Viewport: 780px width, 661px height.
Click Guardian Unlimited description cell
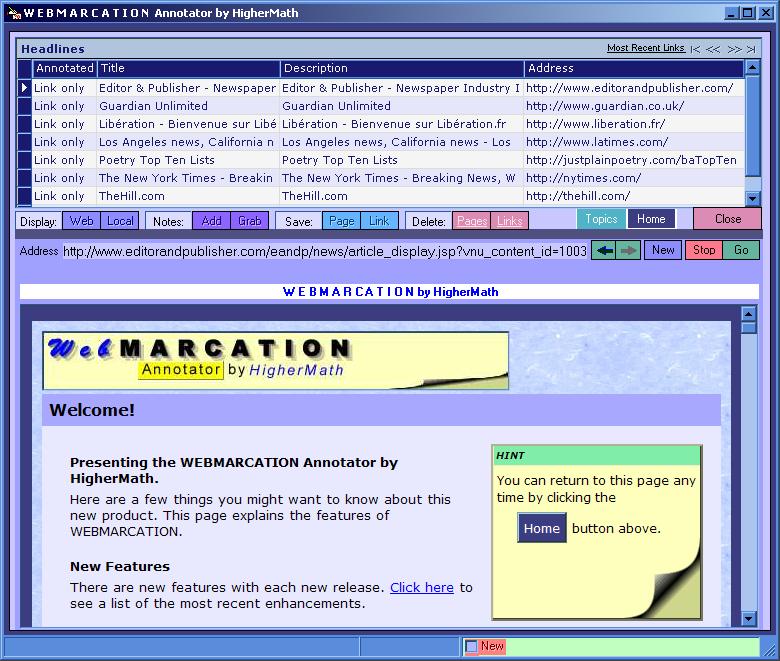tap(401, 106)
